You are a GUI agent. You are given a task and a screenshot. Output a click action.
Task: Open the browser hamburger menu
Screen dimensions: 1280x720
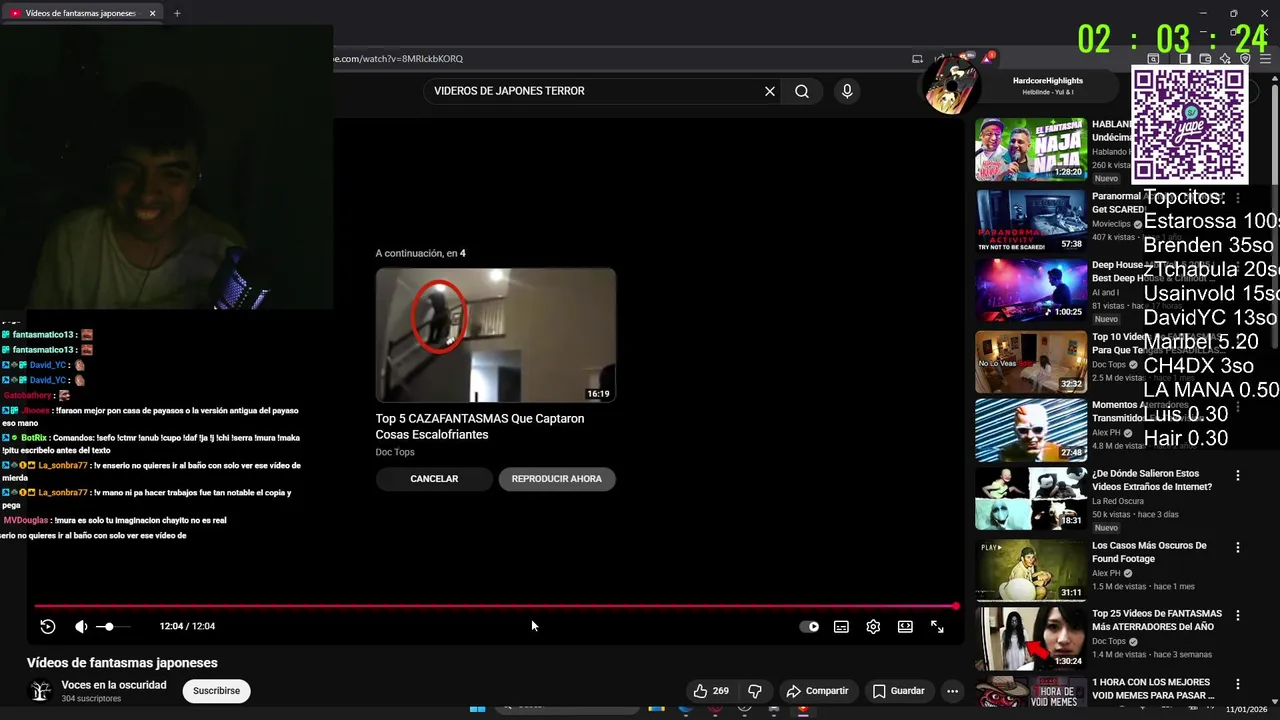1265,59
